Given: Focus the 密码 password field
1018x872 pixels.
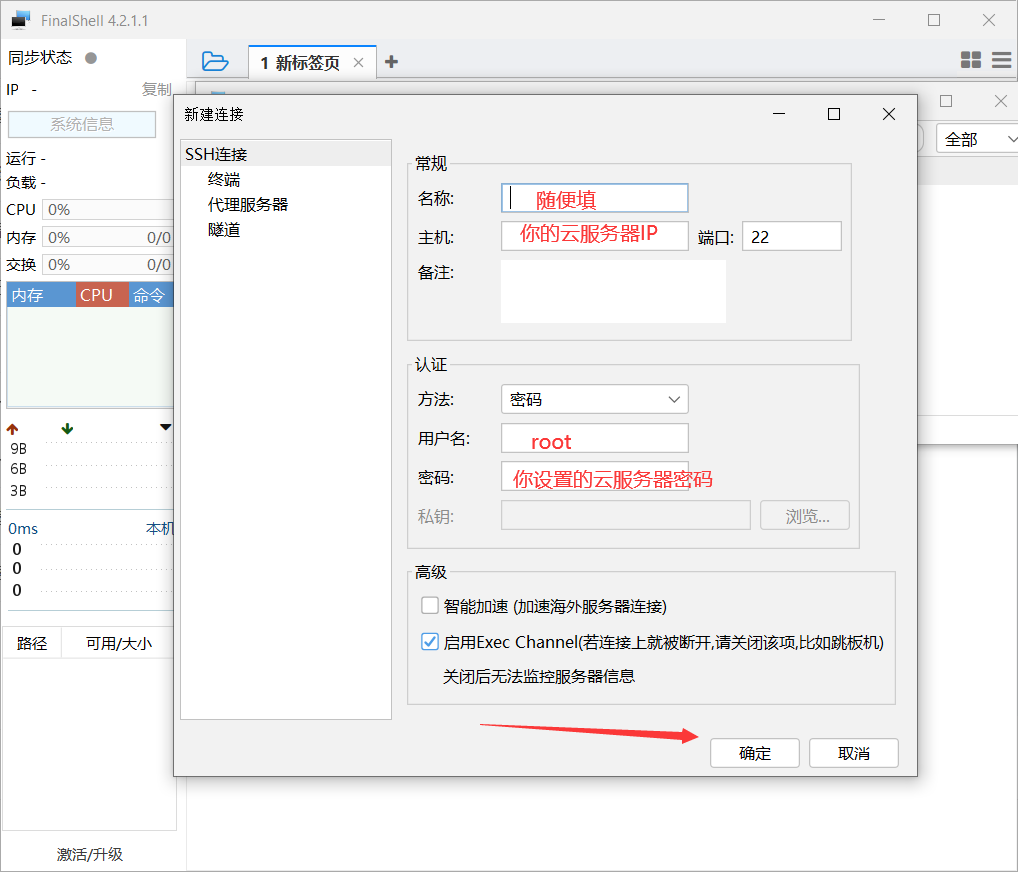Looking at the screenshot, I should (595, 477).
